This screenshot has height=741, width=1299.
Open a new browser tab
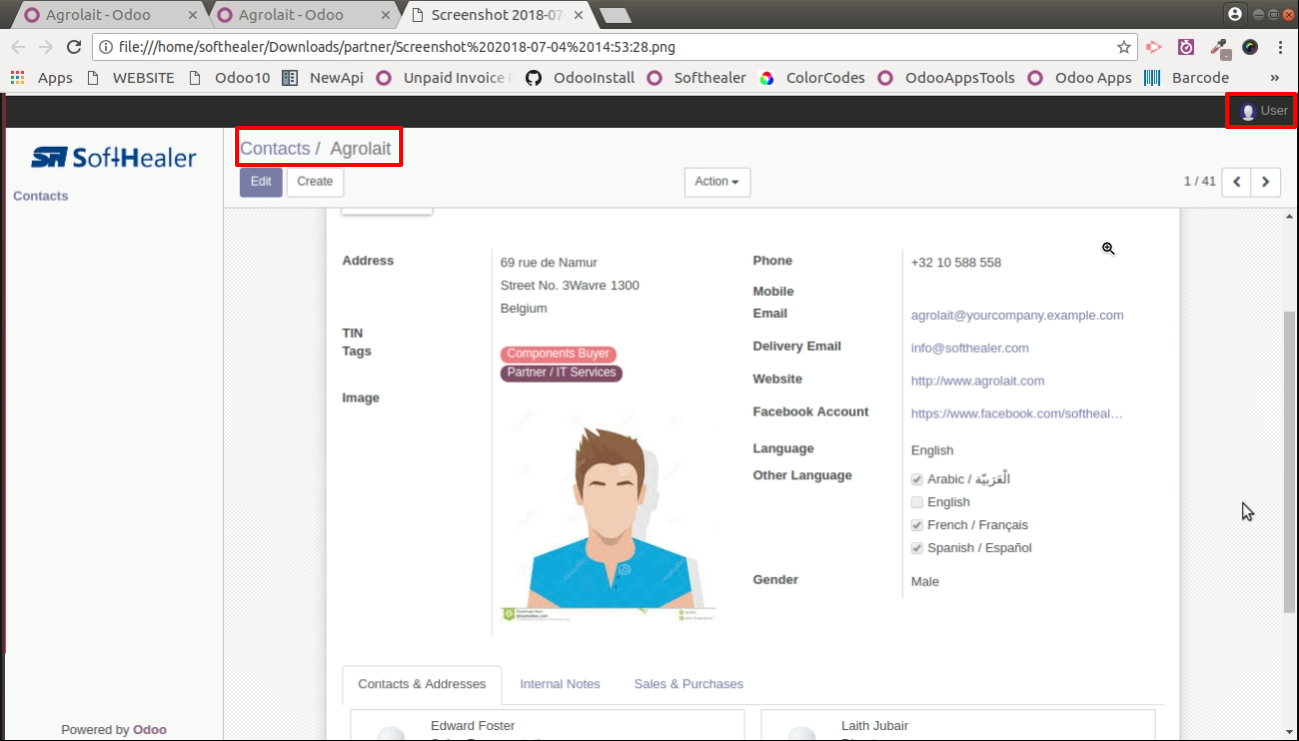point(614,15)
